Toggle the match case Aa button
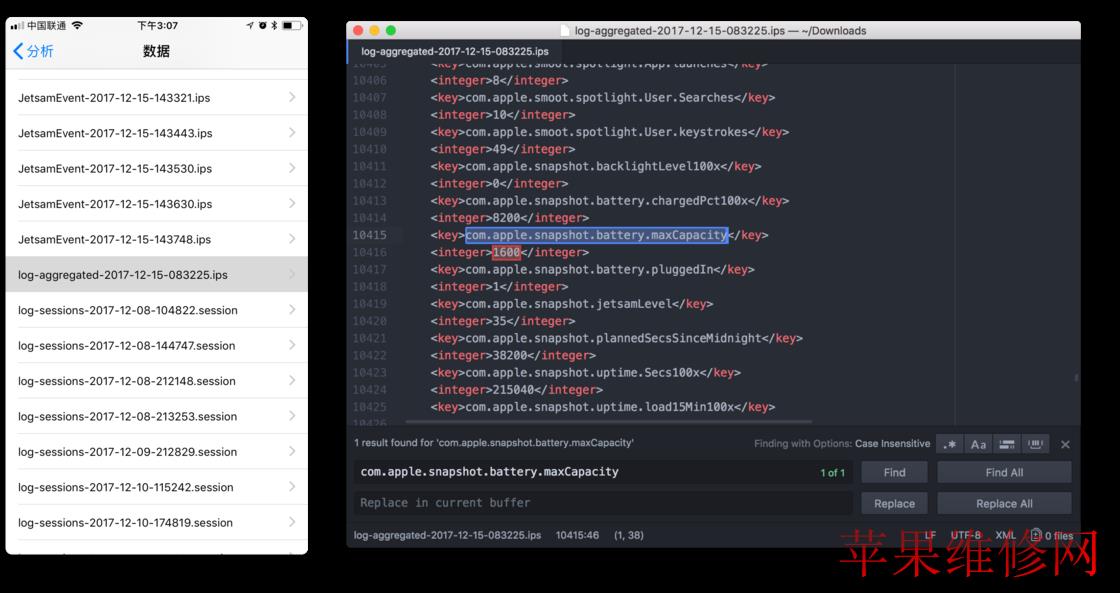 pos(978,444)
